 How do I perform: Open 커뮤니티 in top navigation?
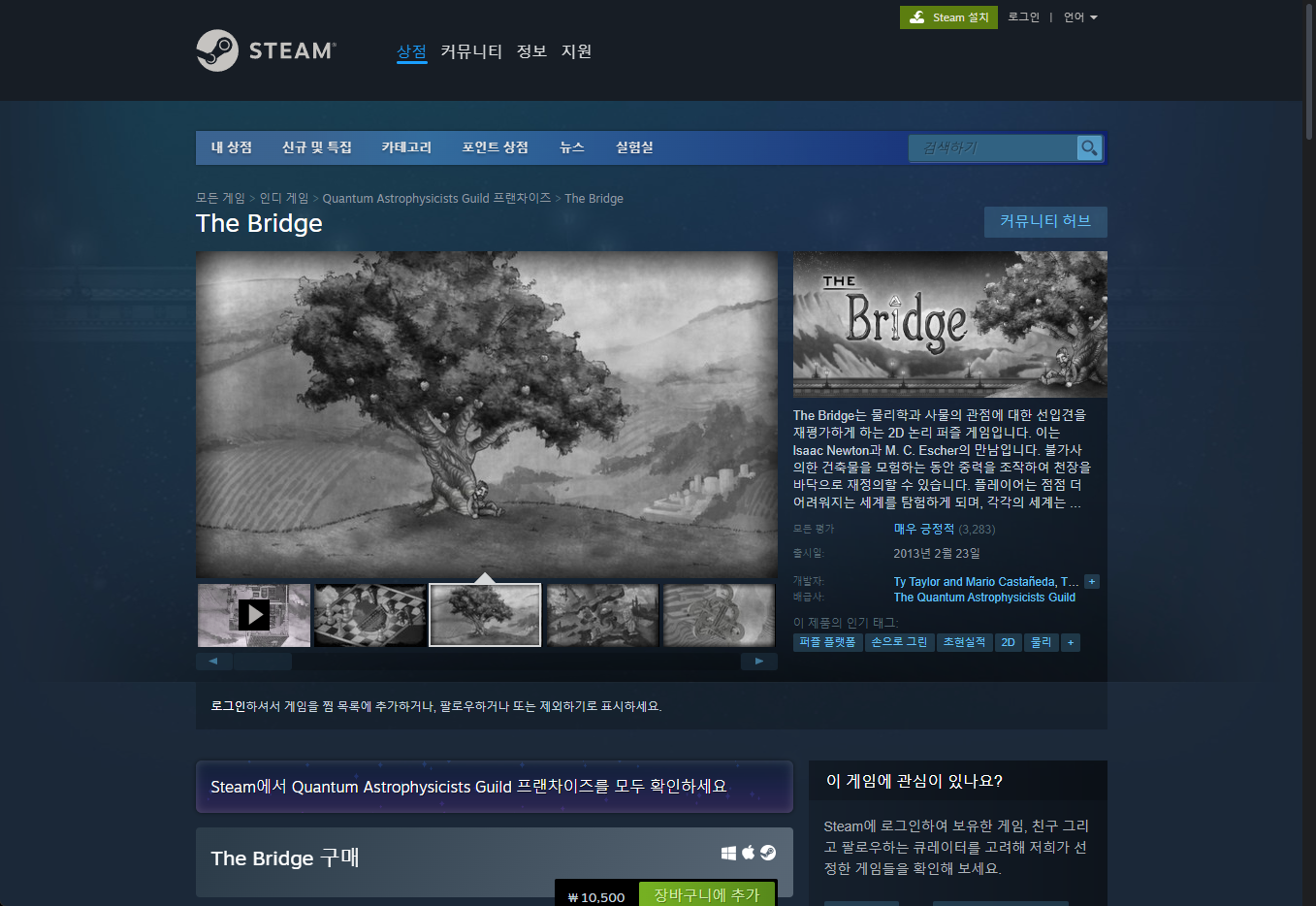[471, 51]
